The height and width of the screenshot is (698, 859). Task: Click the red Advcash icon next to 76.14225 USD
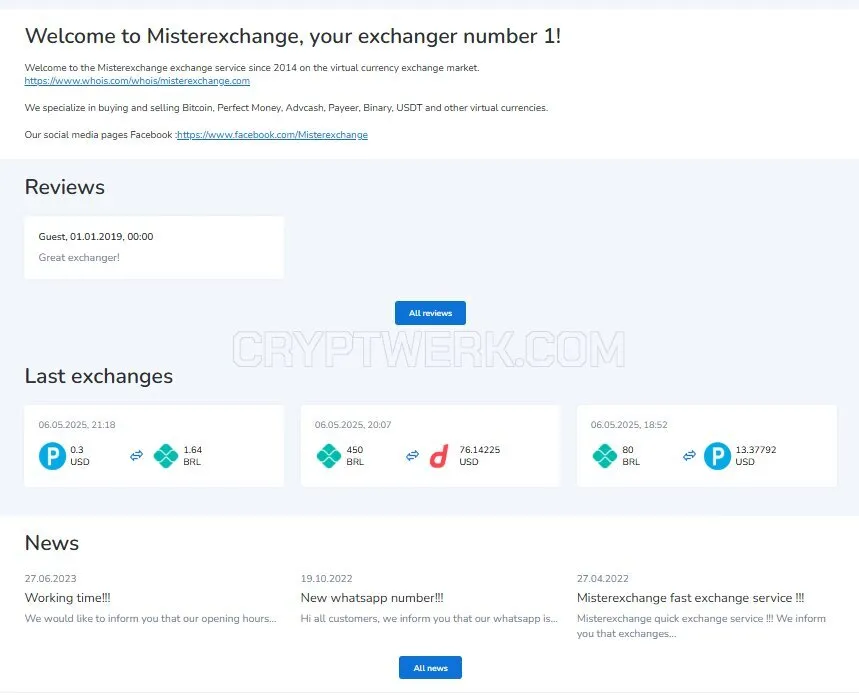[x=439, y=456]
